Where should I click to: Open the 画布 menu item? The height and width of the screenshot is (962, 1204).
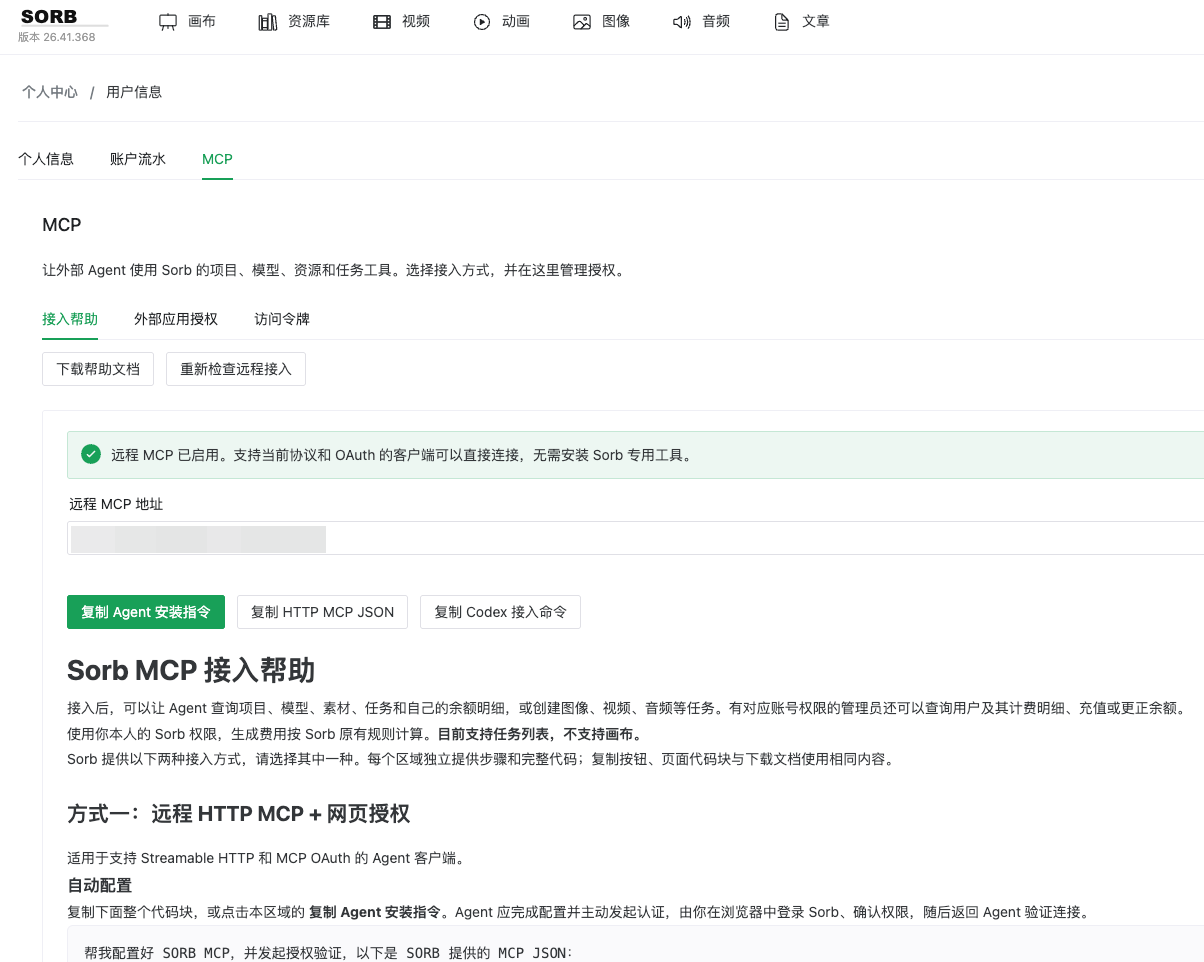(188, 22)
